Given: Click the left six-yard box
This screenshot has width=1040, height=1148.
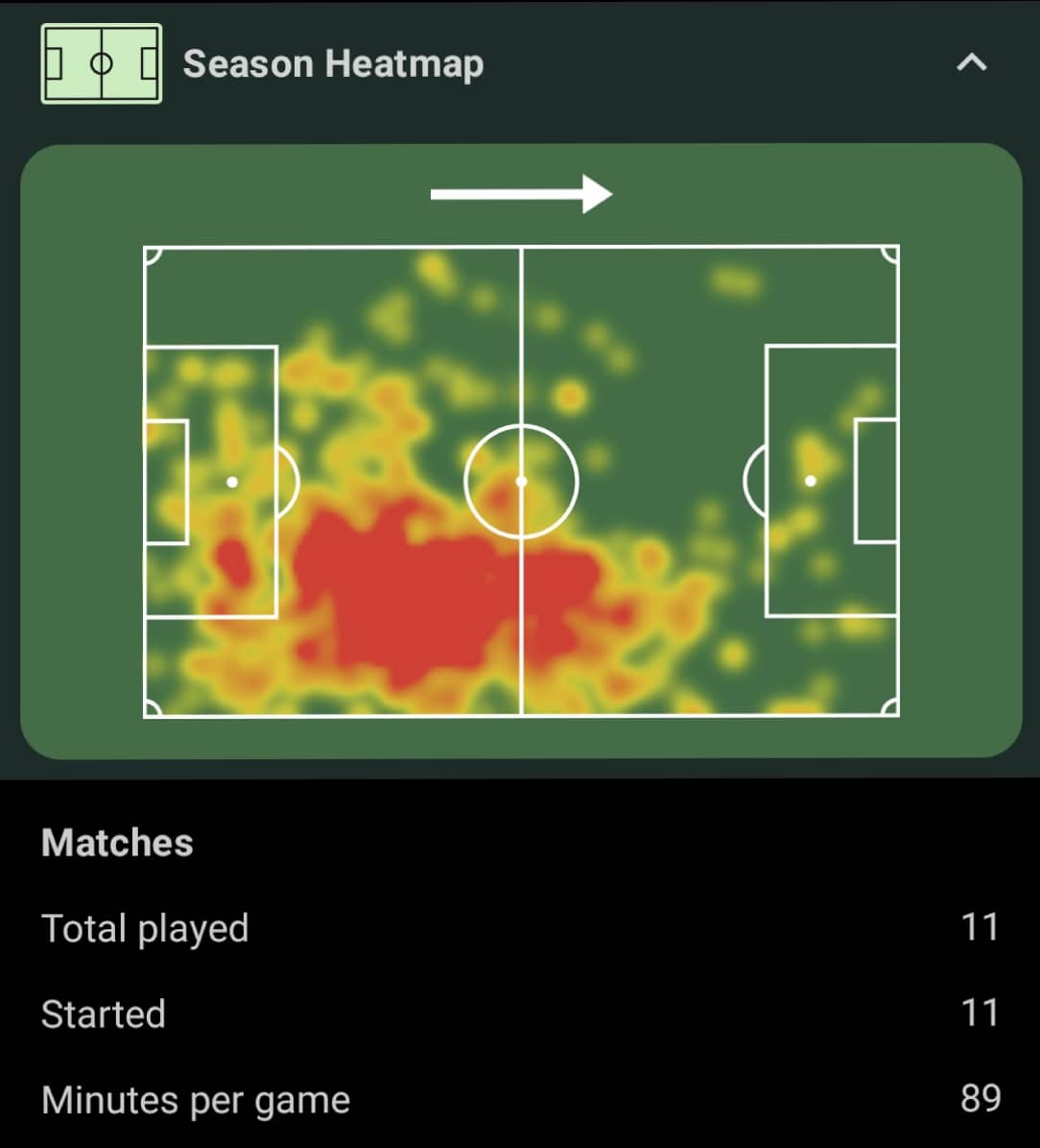Looking at the screenshot, I should pyautogui.click(x=166, y=482).
